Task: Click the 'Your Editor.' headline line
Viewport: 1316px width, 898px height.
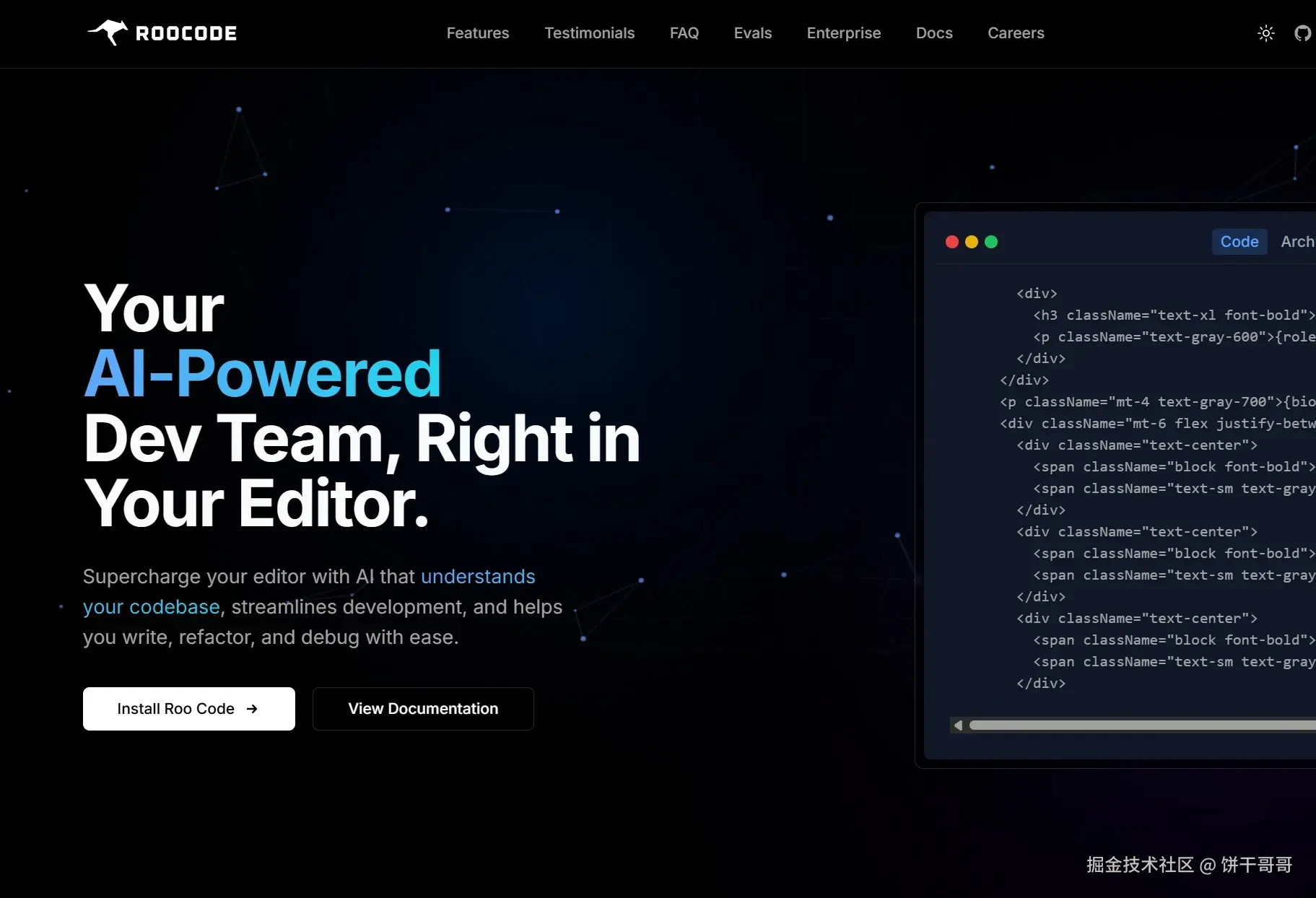Action: click(256, 503)
